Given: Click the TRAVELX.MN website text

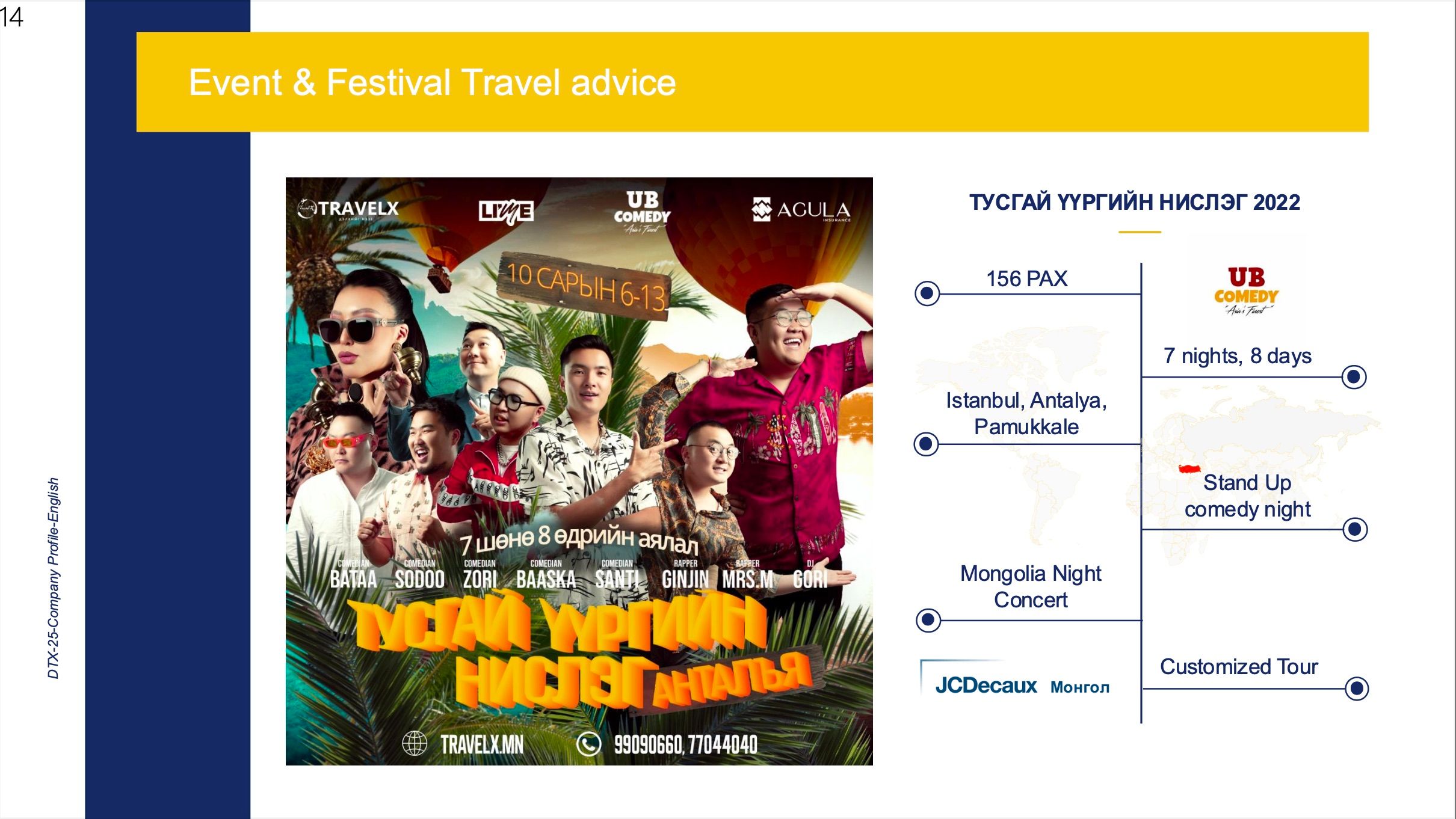Looking at the screenshot, I should [482, 744].
